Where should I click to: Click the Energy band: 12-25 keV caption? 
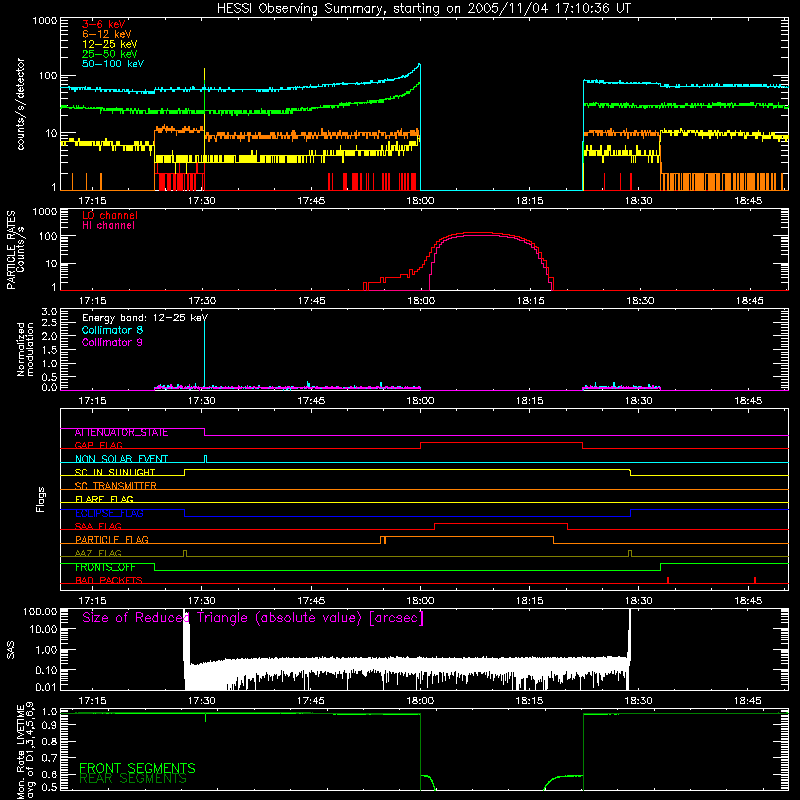(x=145, y=318)
